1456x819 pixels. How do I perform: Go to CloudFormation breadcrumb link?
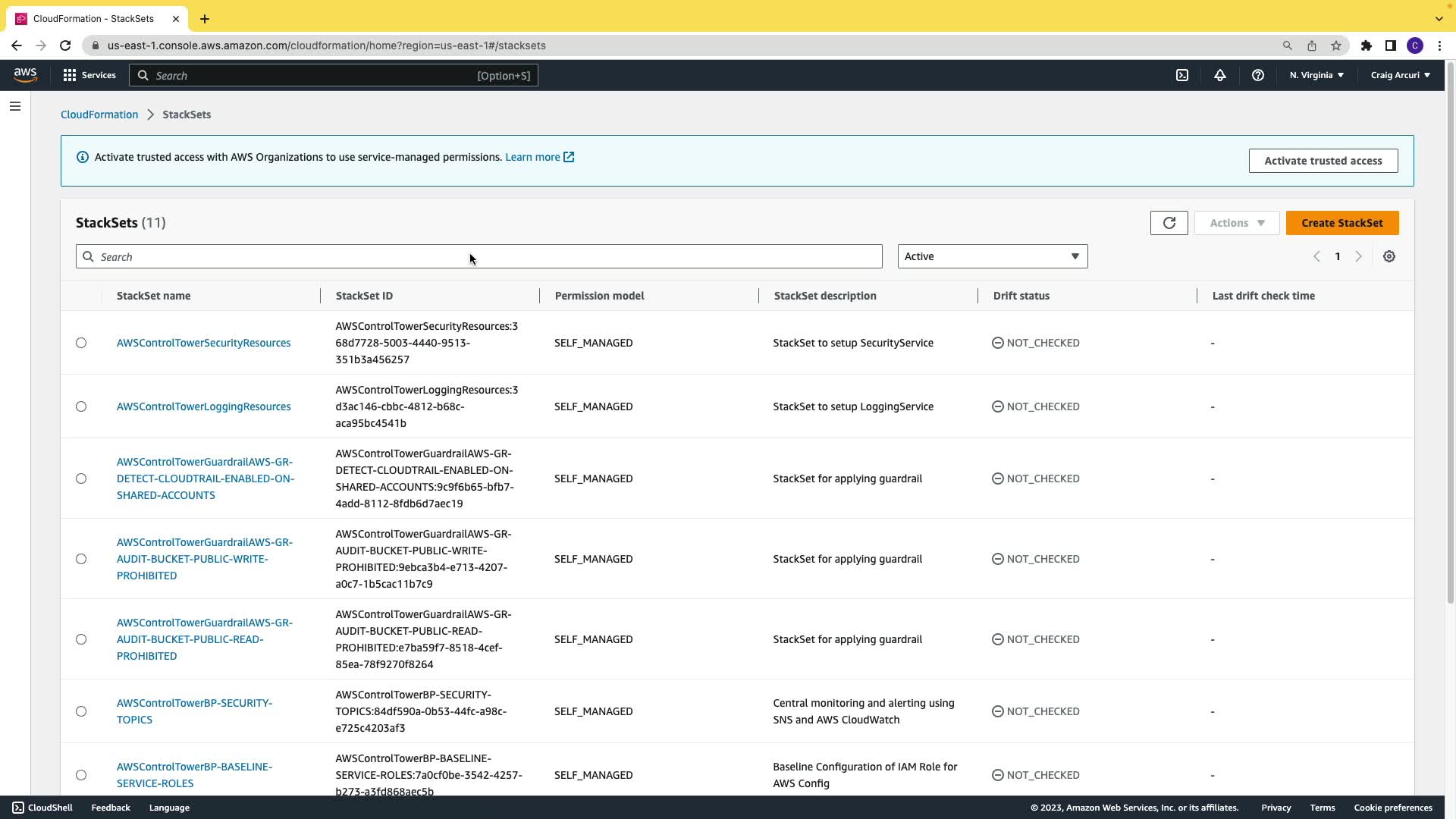click(99, 115)
